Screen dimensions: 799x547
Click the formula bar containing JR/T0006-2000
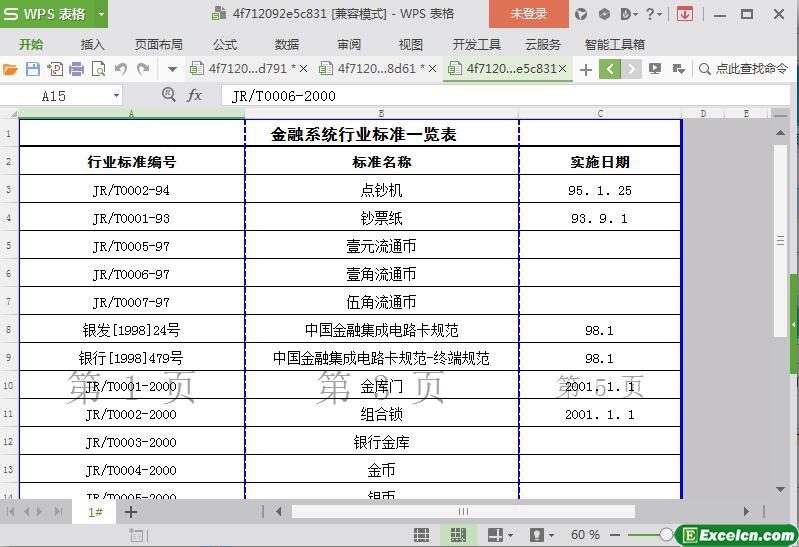(504, 96)
